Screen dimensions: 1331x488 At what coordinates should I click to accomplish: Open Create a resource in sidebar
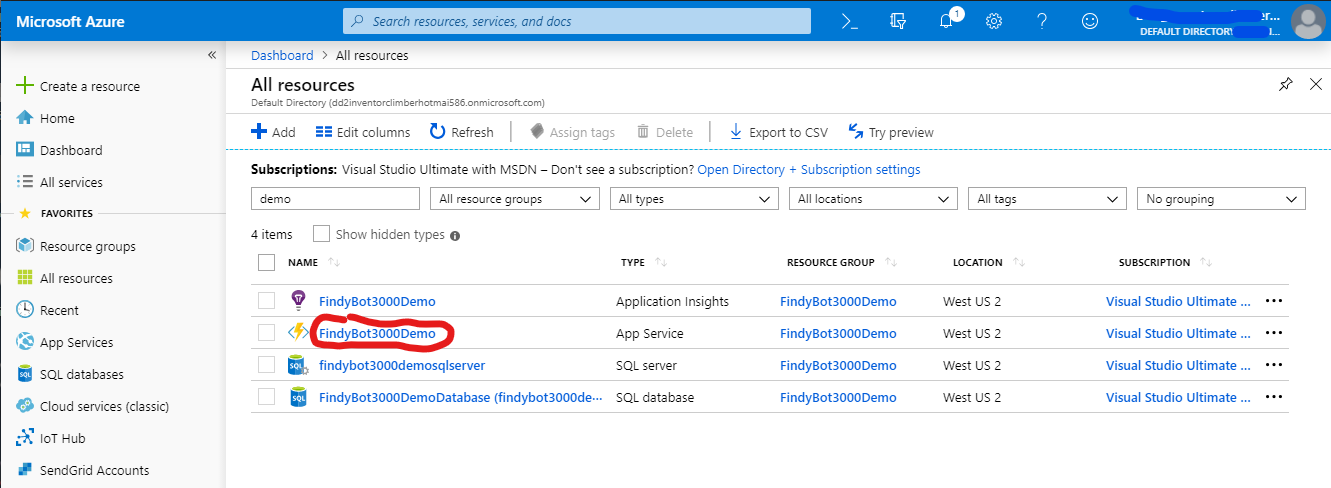(x=90, y=86)
